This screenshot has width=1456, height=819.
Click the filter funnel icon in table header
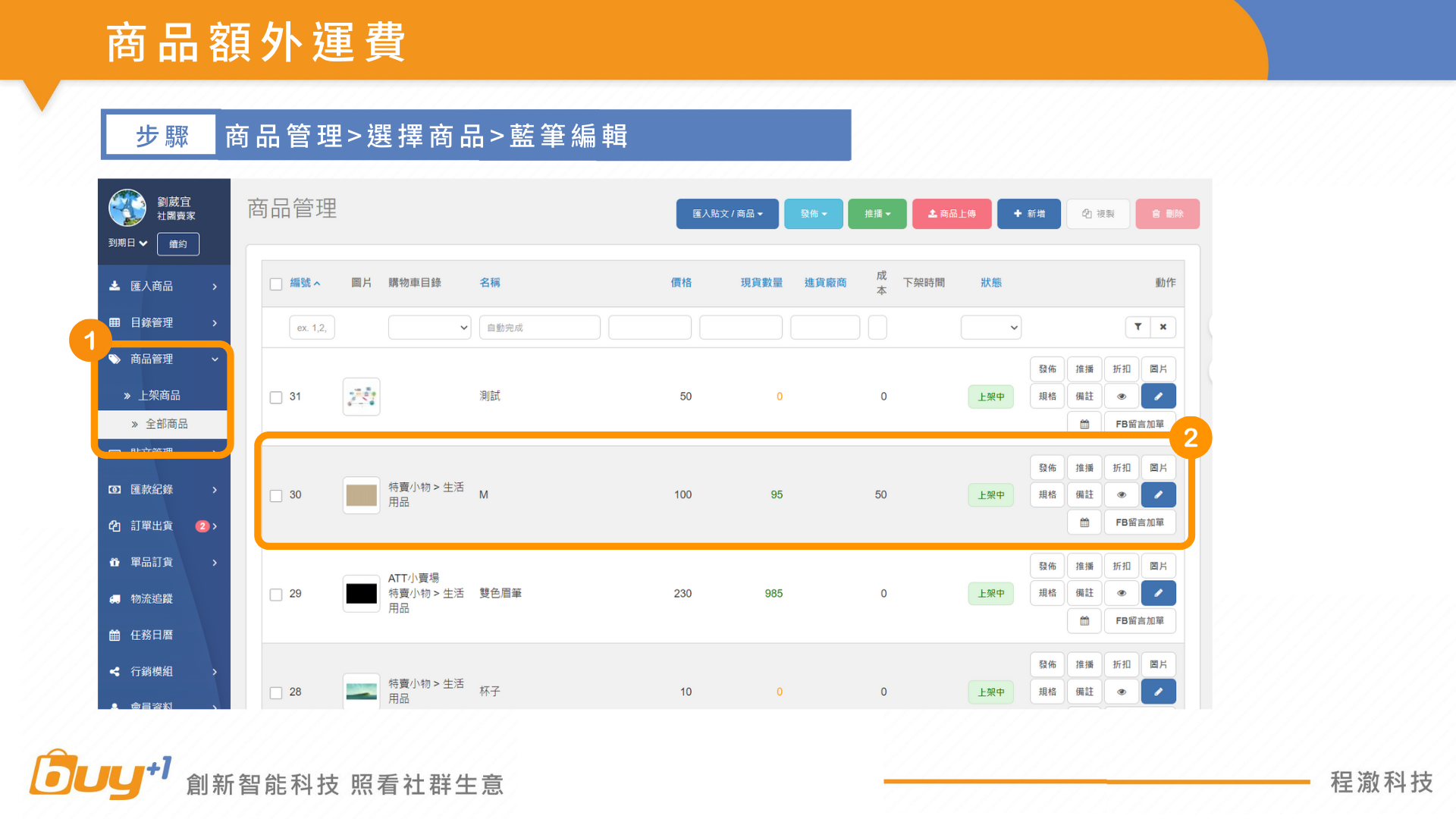(x=1137, y=327)
